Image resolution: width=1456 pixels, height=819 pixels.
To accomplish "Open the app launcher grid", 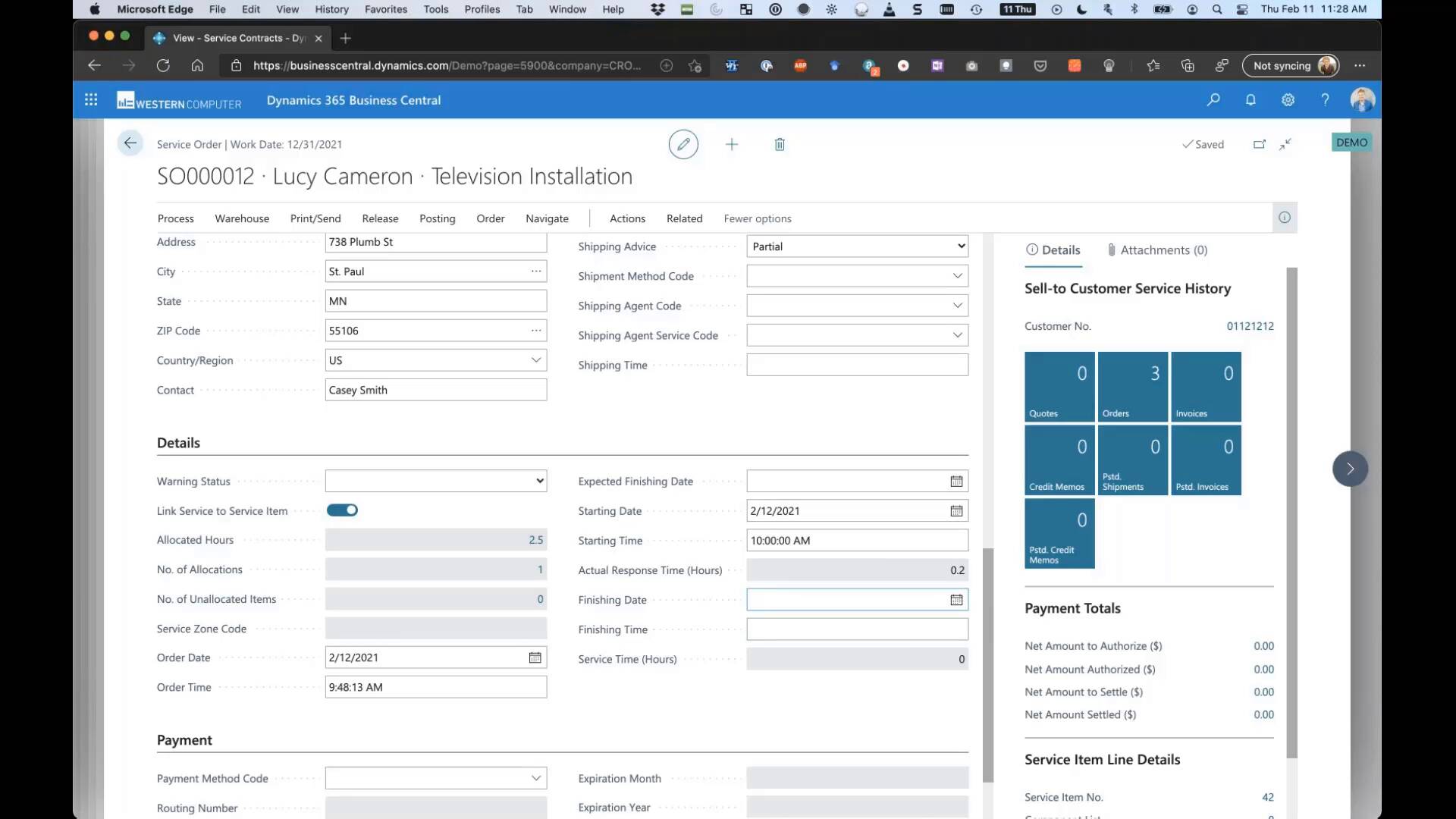I will pos(90,99).
